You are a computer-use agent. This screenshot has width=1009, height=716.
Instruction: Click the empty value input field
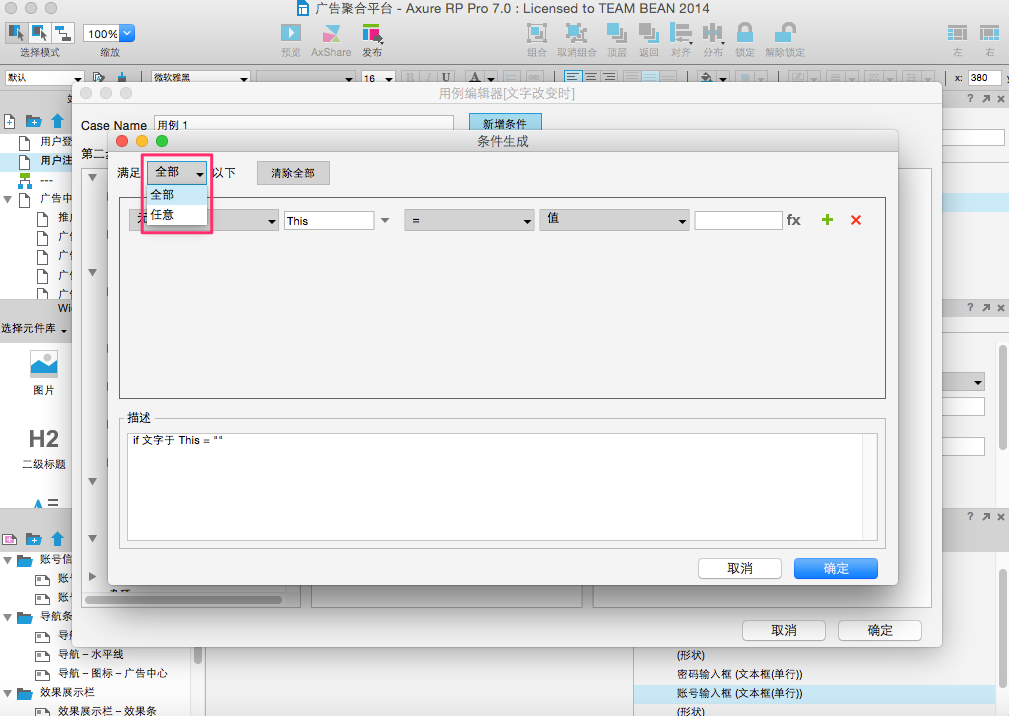click(x=738, y=220)
